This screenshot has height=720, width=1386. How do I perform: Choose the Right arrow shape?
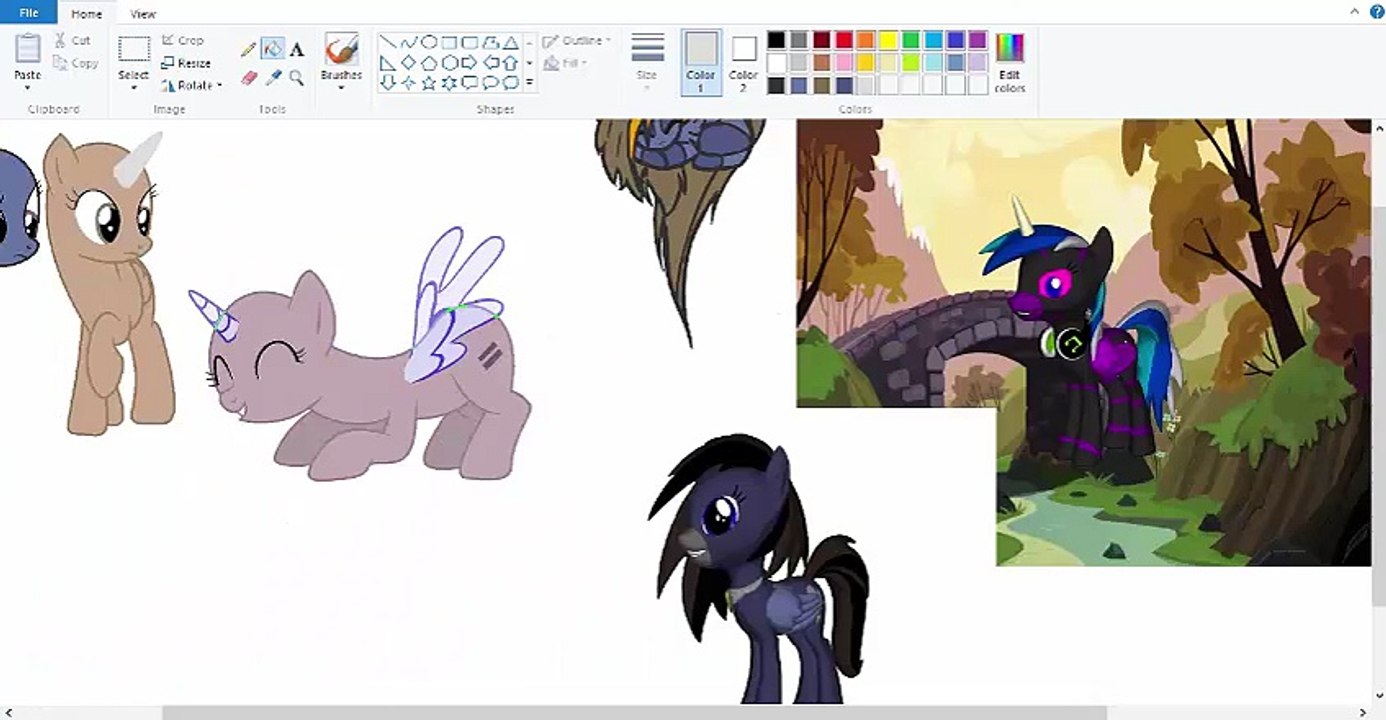470,62
